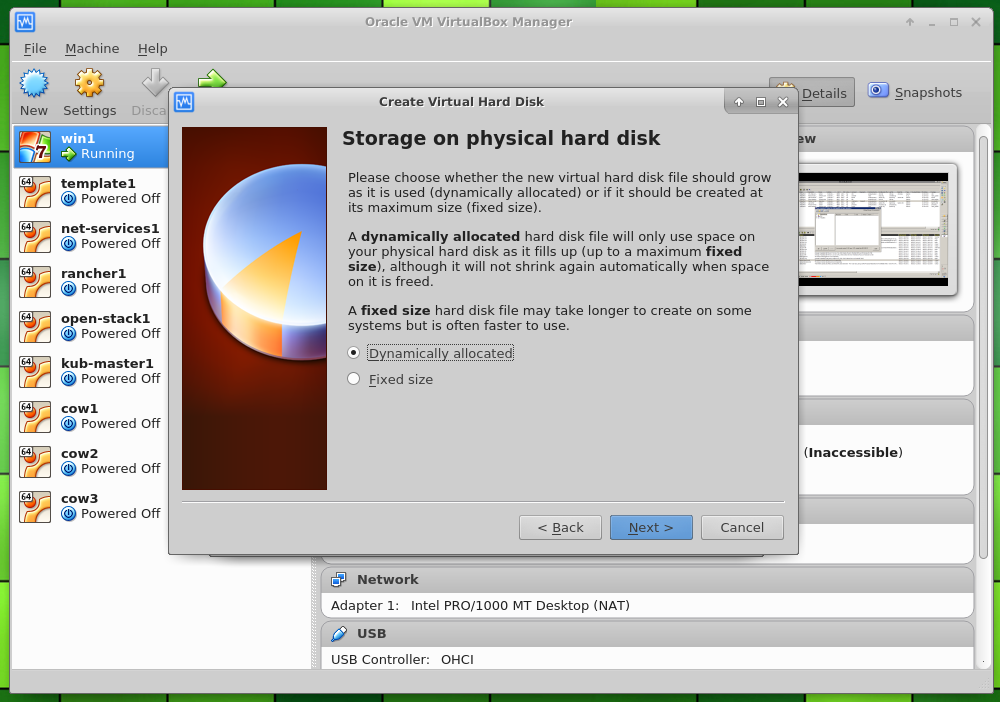Click the Next button in the dialog

click(651, 527)
